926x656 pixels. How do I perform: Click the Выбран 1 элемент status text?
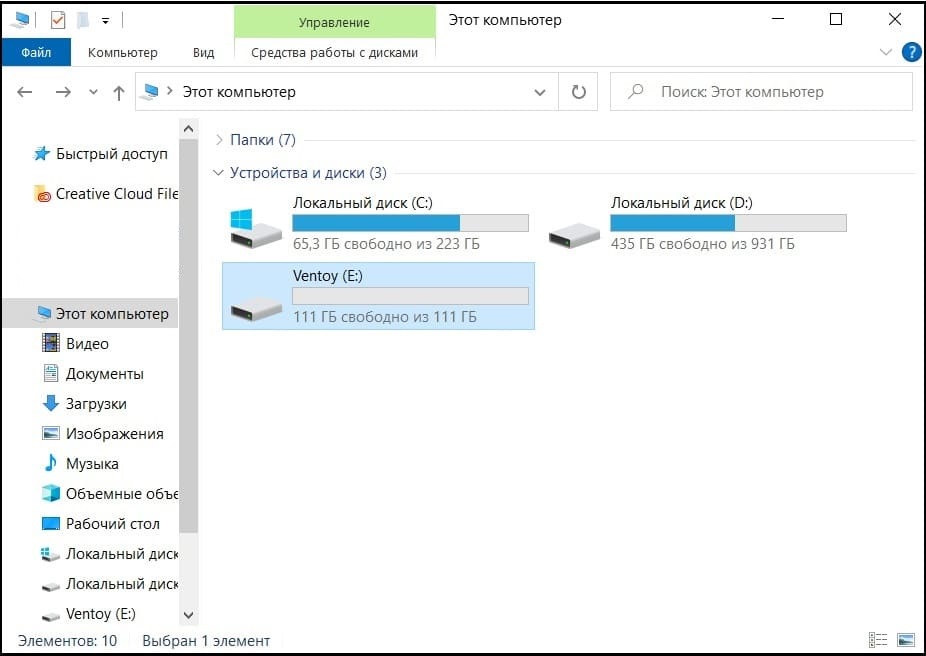pos(206,641)
